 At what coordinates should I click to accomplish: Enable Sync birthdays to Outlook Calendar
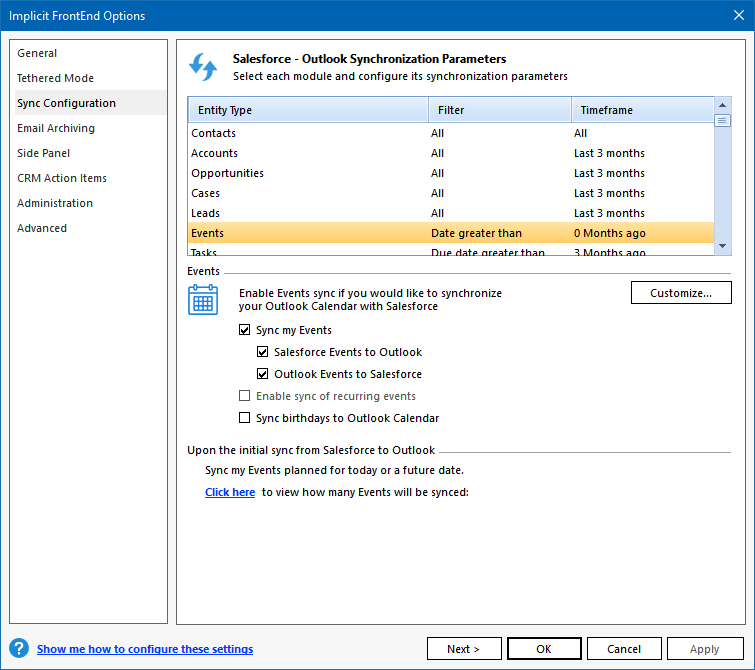point(245,418)
